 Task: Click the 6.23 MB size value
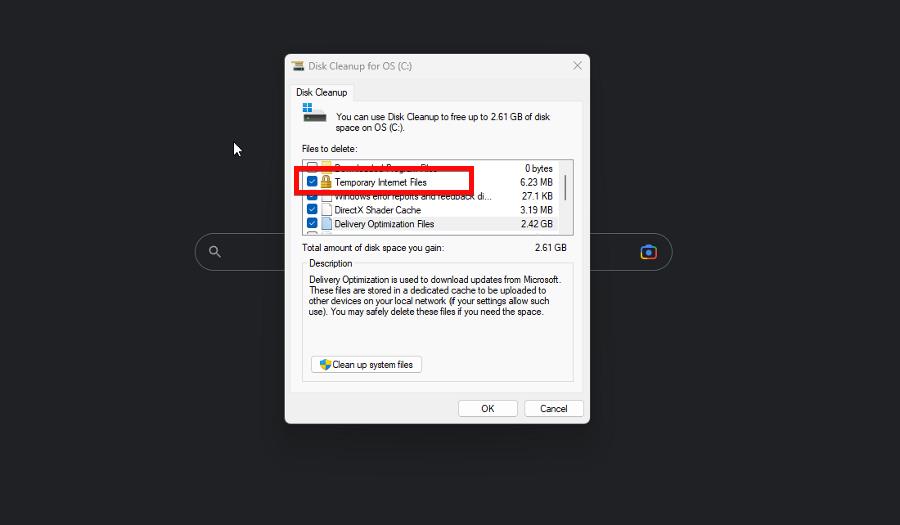pos(536,182)
